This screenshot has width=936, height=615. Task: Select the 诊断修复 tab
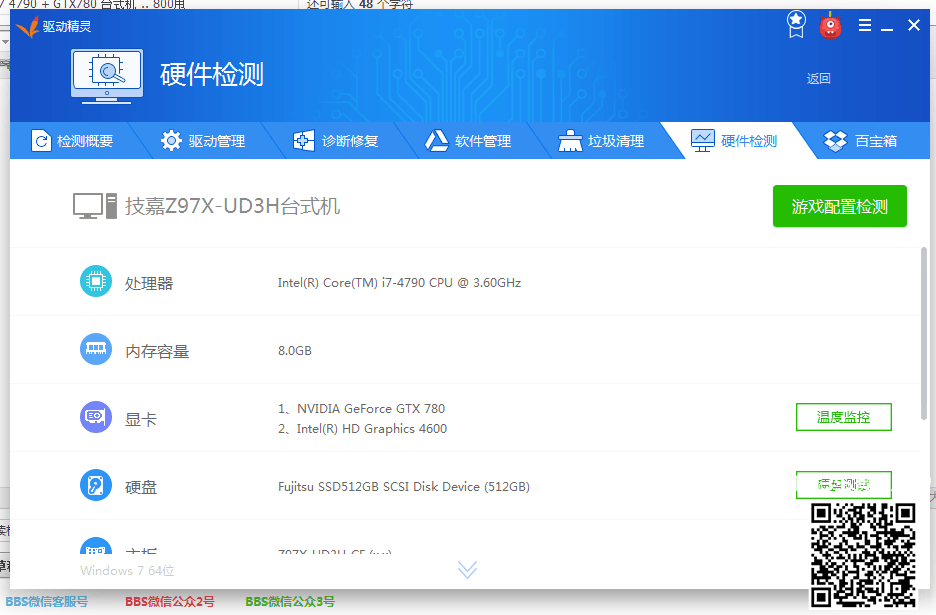336,141
